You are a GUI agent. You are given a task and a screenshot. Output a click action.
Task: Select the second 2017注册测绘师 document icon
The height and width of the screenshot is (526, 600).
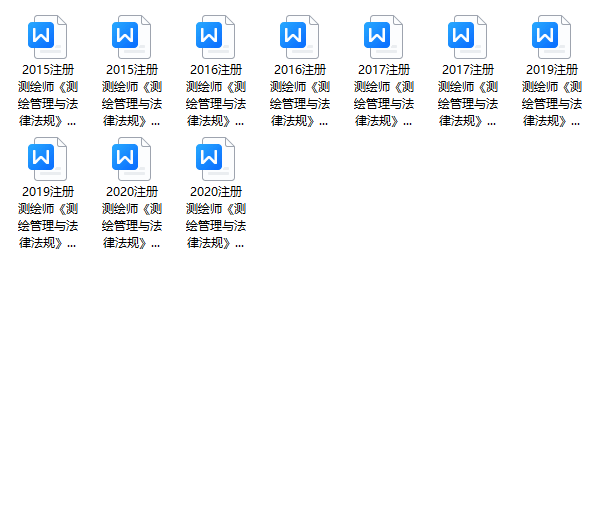(468, 37)
